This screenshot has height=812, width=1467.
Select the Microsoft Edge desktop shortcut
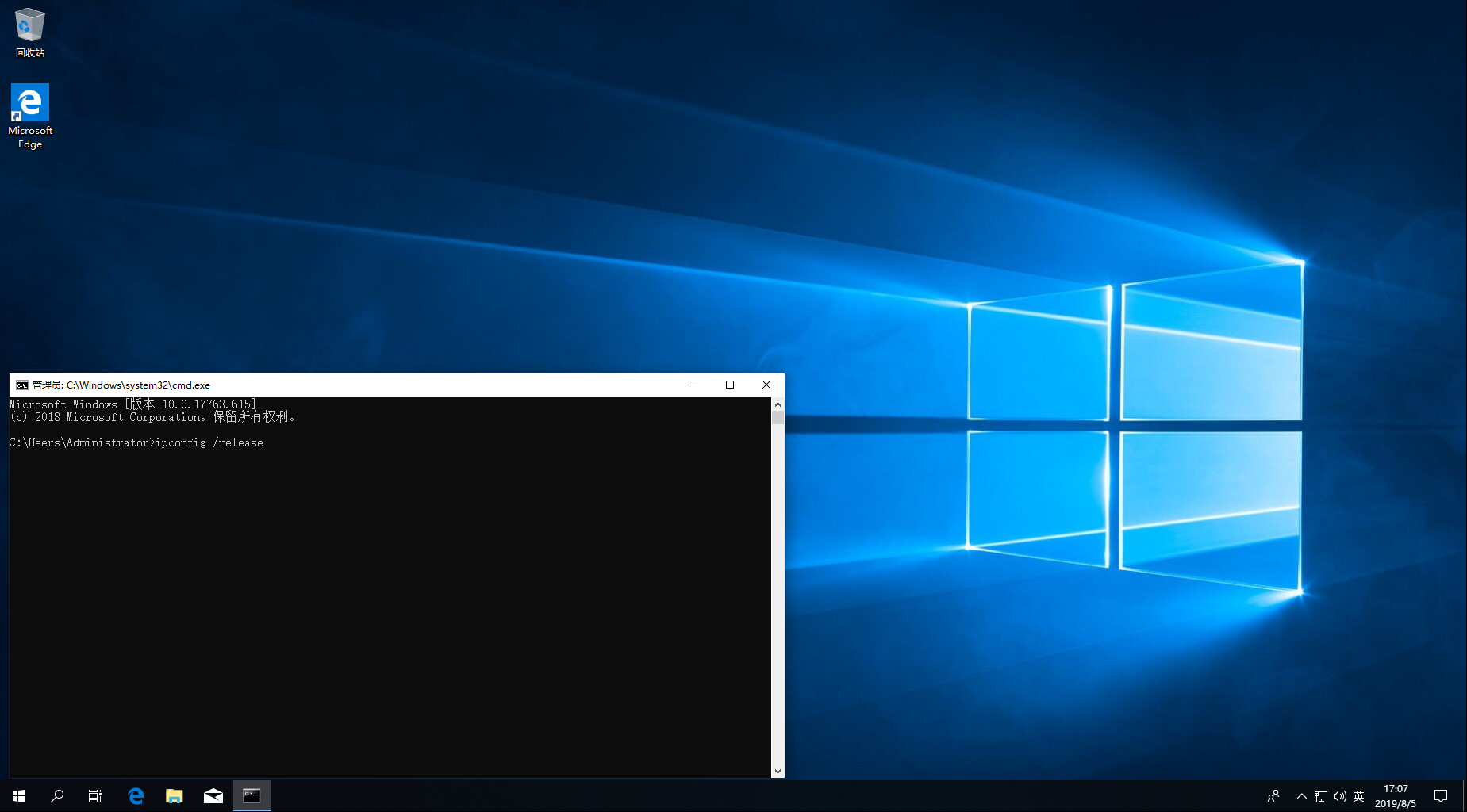tap(30, 116)
